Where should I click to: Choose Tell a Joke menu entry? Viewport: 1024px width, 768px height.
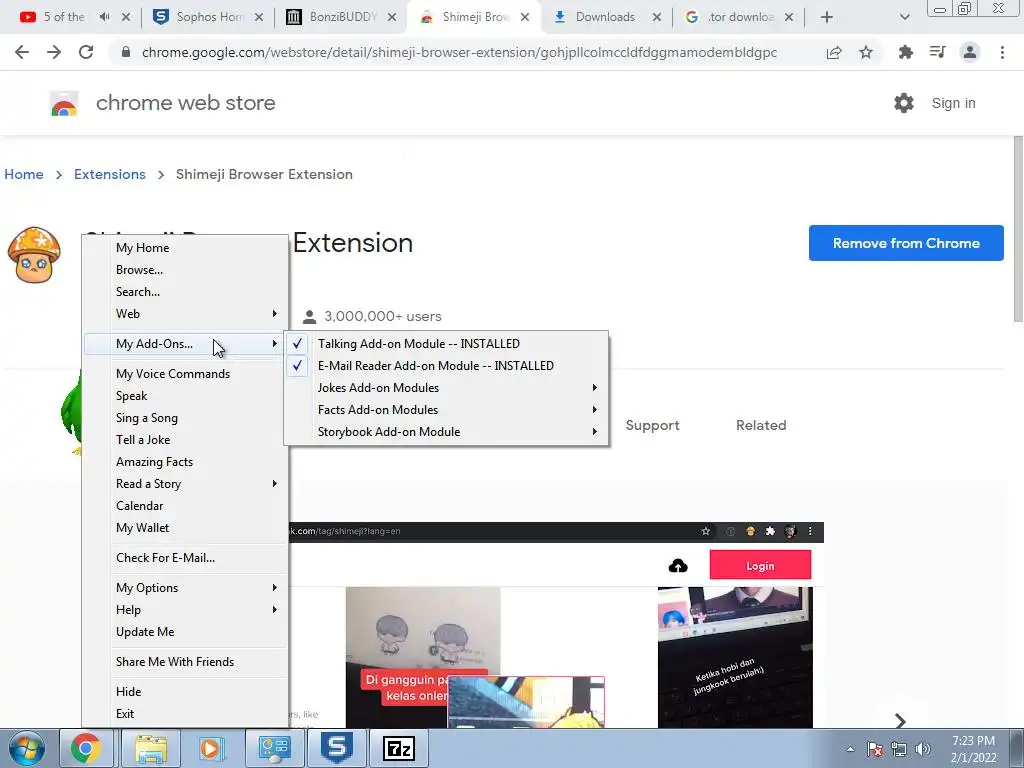click(185, 440)
